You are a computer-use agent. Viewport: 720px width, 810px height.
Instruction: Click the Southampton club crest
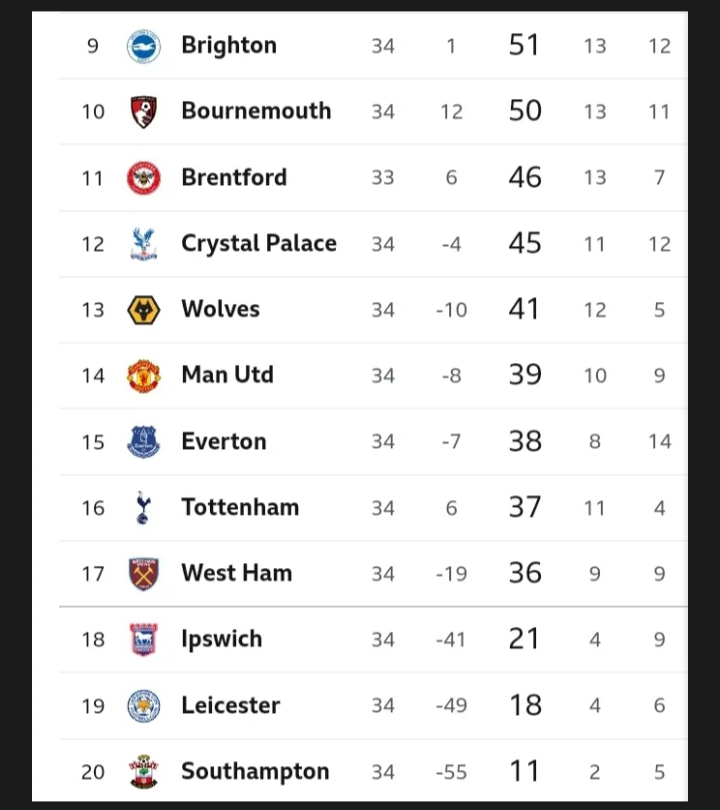click(x=144, y=771)
